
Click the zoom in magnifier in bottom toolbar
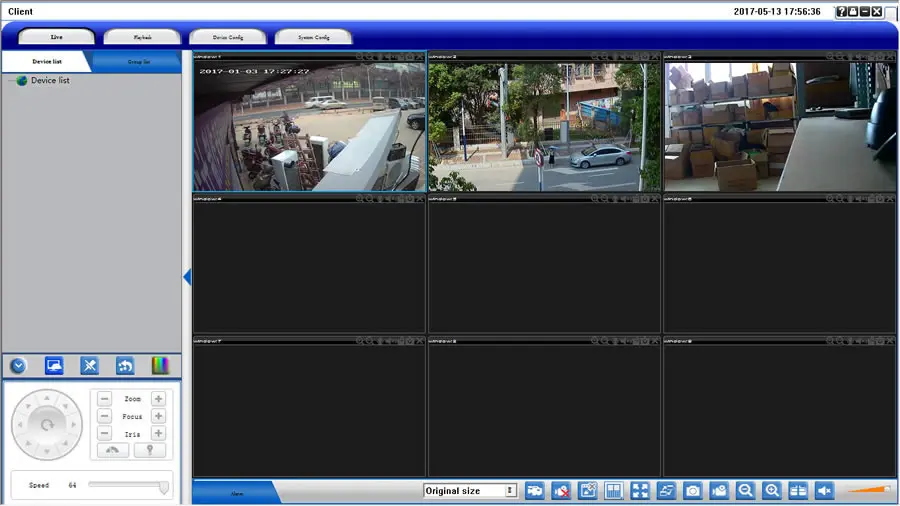coord(771,491)
